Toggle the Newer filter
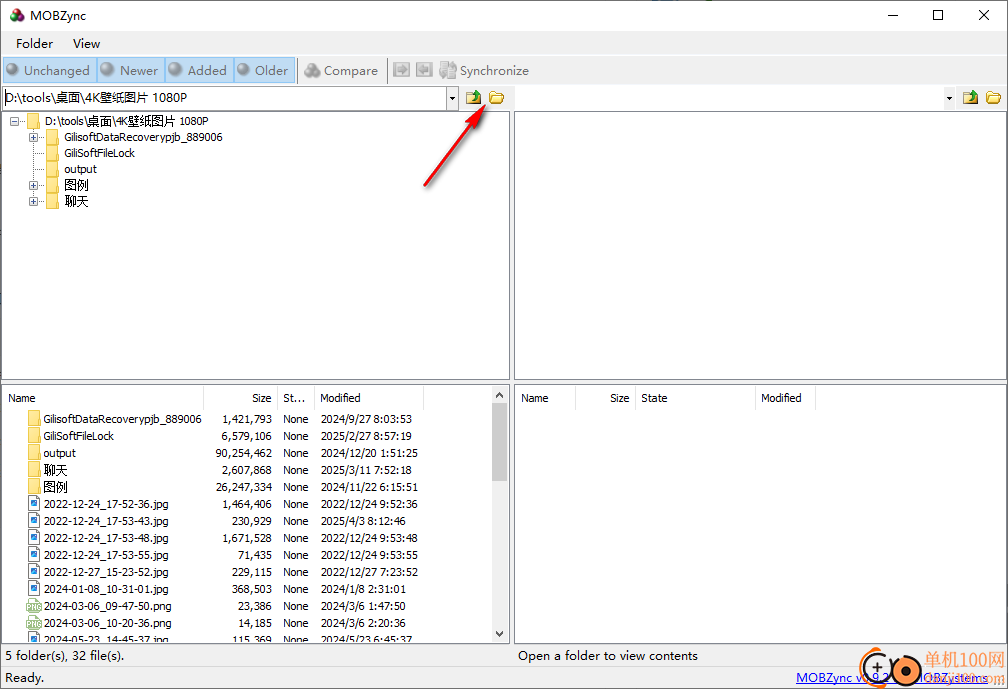Image resolution: width=1008 pixels, height=689 pixels. (x=131, y=70)
